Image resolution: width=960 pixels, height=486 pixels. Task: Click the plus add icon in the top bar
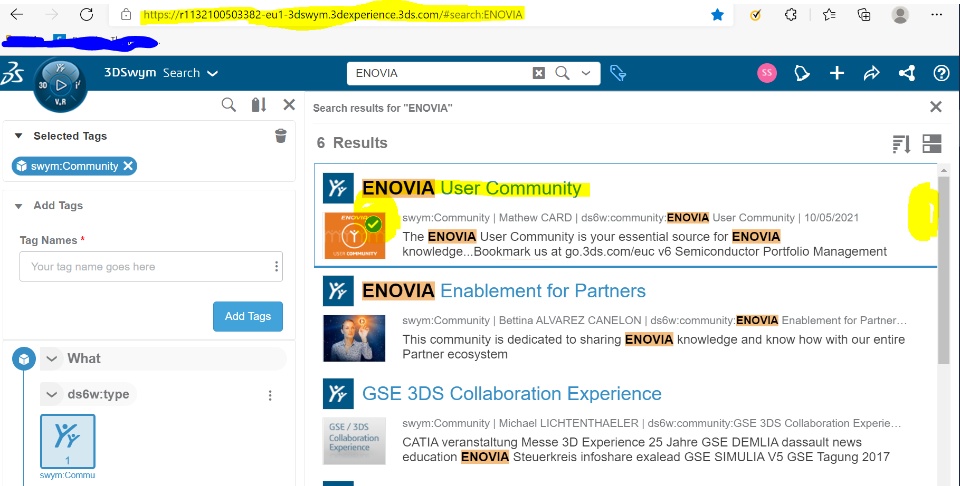click(836, 73)
